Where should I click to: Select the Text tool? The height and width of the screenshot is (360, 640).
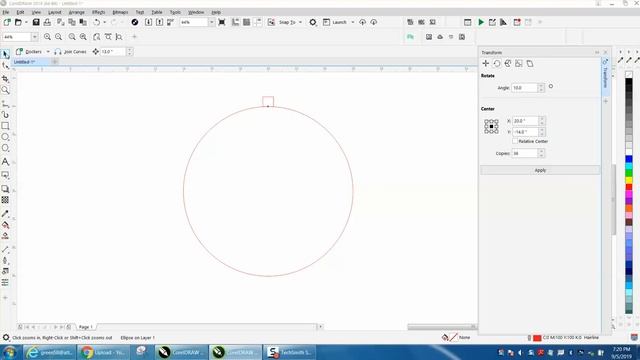click(x=5, y=162)
